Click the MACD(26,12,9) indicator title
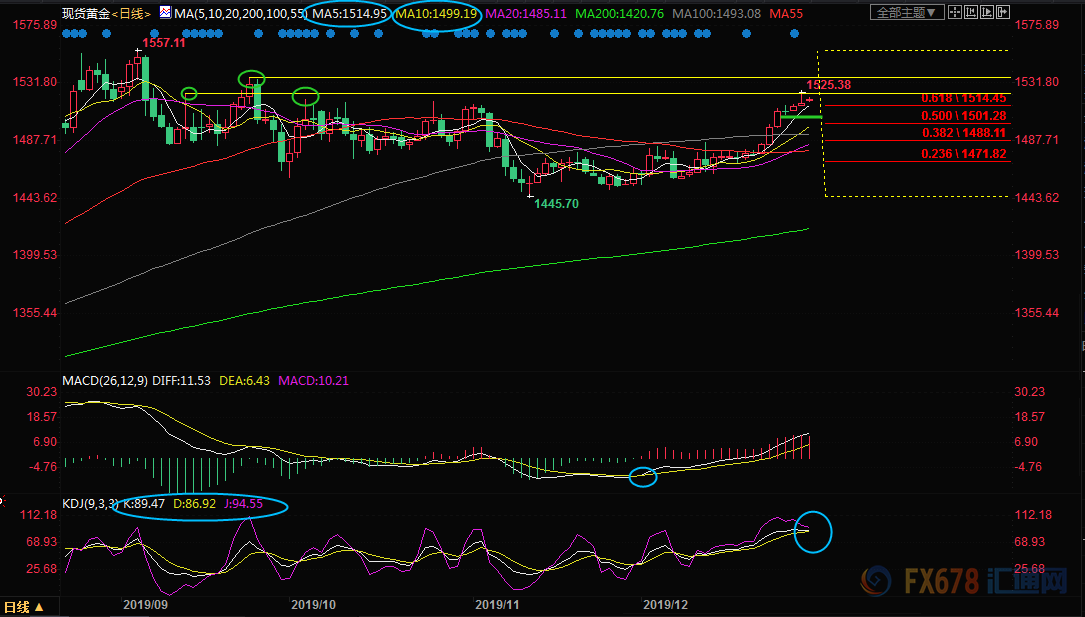 [105, 381]
